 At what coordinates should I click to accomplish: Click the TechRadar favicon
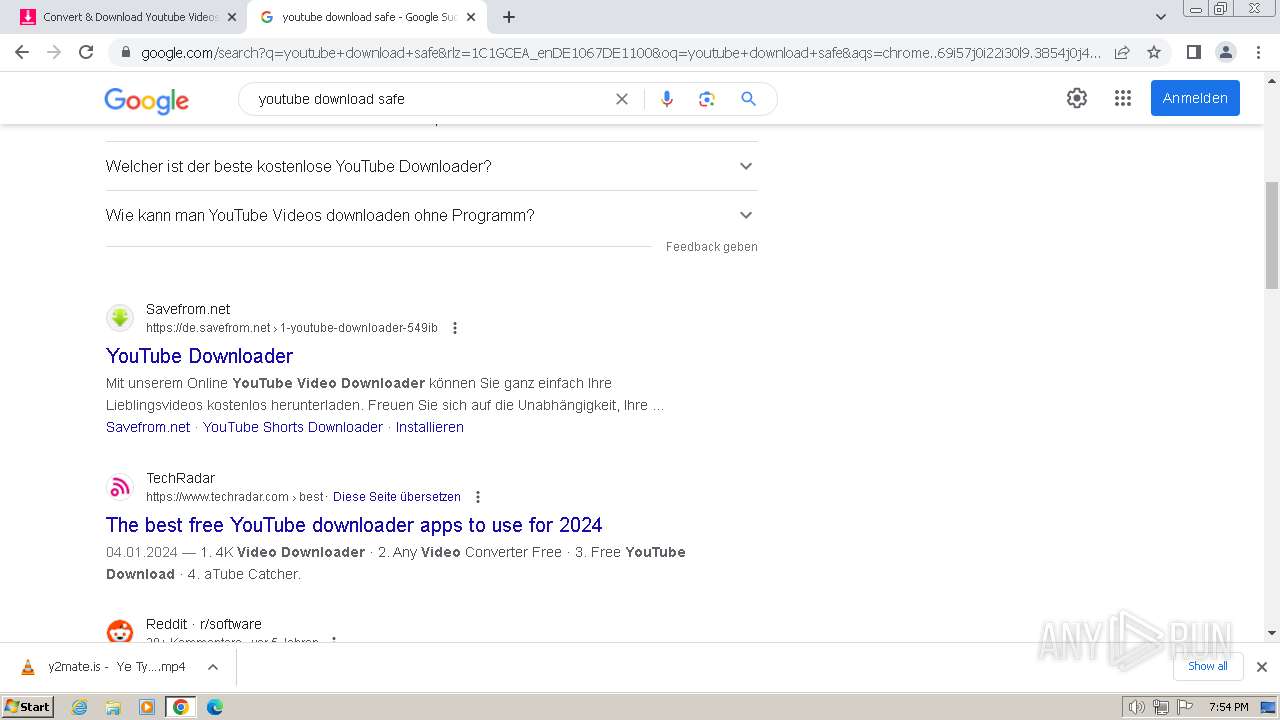[120, 487]
